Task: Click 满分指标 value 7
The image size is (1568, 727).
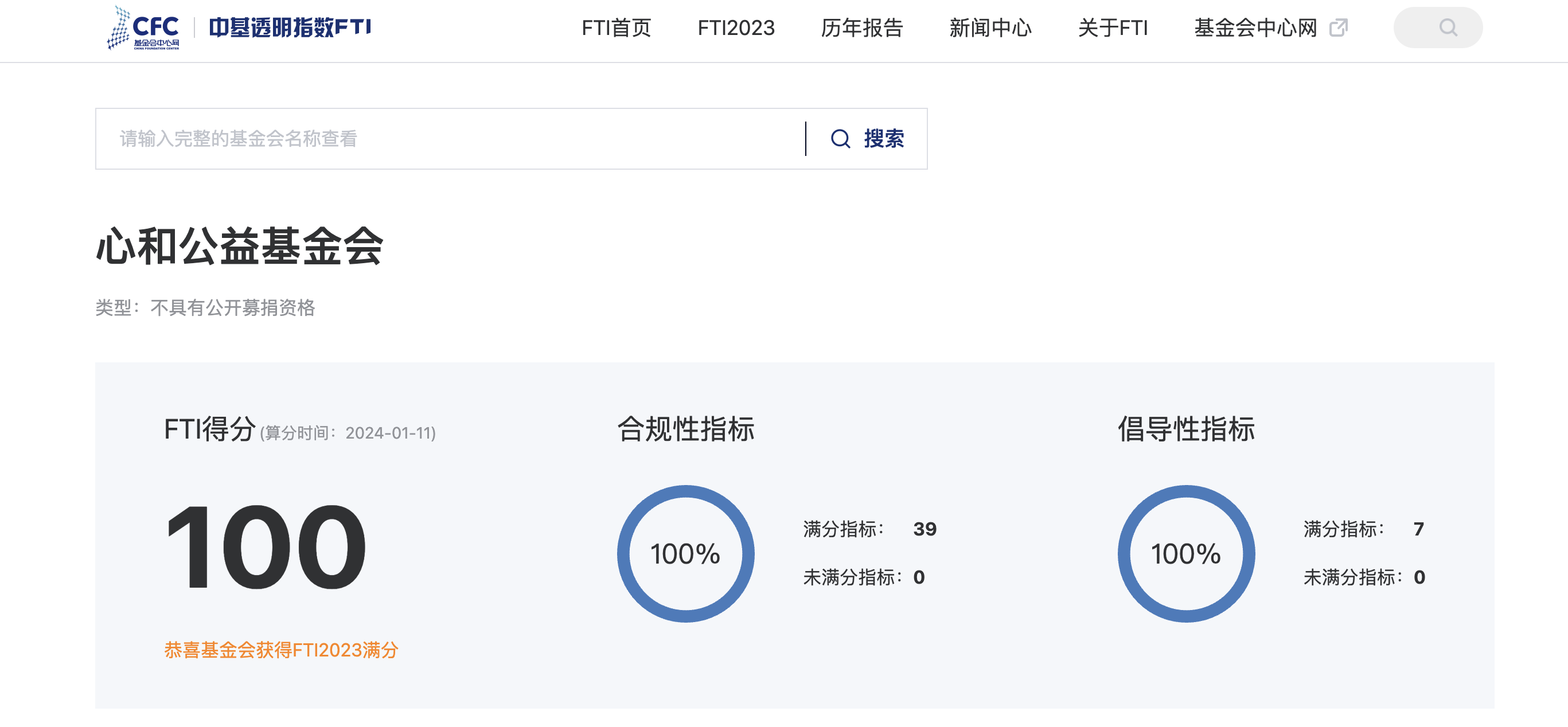Action: tap(1418, 529)
